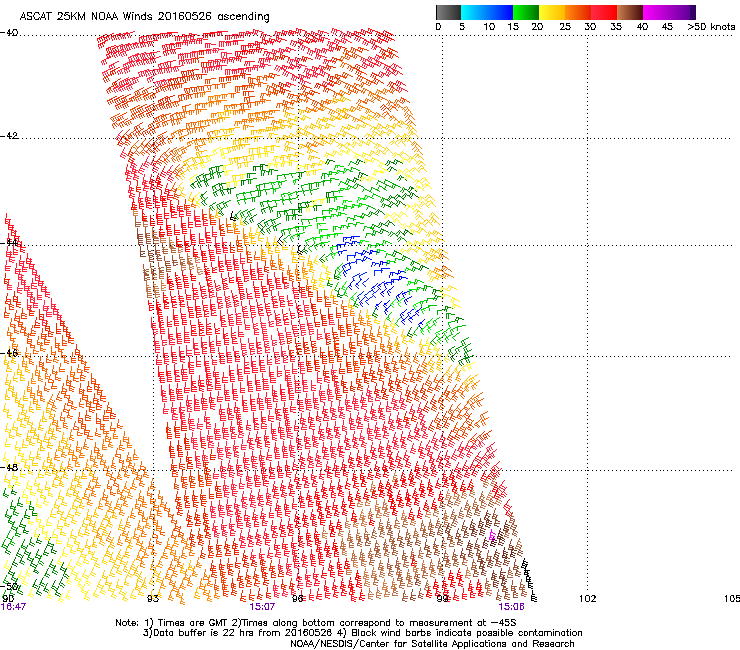
Task: Click the chart title 'ASCAT 25KM NOAA Winds 20160526 ascending'
Action: coord(144,17)
